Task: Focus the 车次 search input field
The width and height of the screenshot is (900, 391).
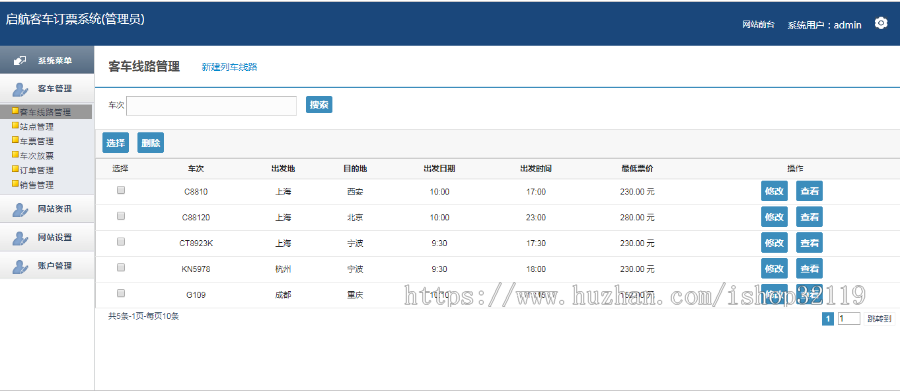Action: pos(211,106)
